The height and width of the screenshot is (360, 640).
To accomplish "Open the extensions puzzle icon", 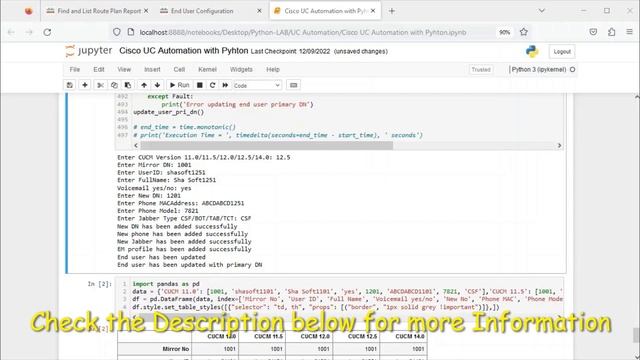I will click(x=611, y=32).
